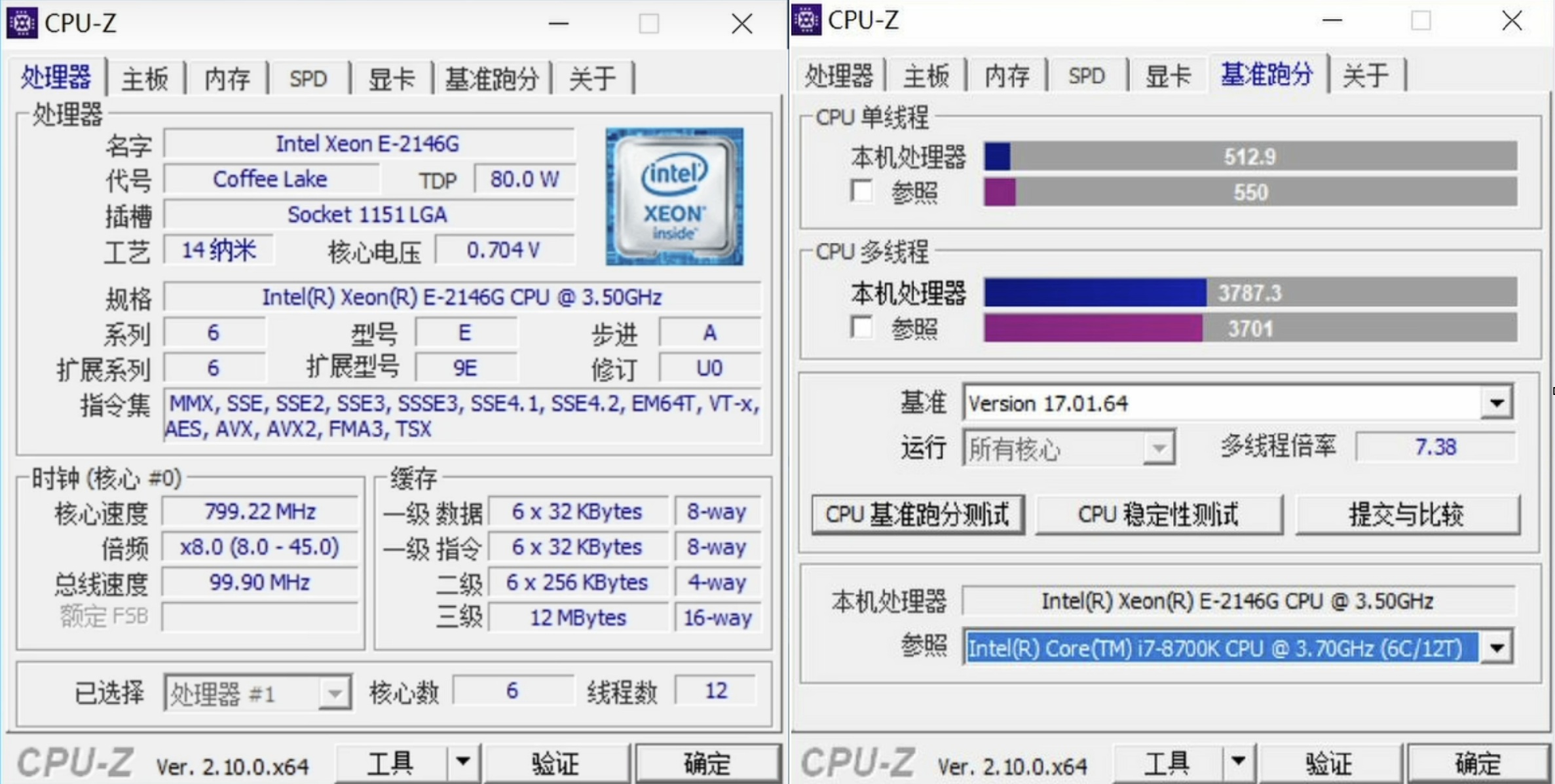The height and width of the screenshot is (784, 1555).
Task: Click the revision U0 value
Action: click(709, 367)
